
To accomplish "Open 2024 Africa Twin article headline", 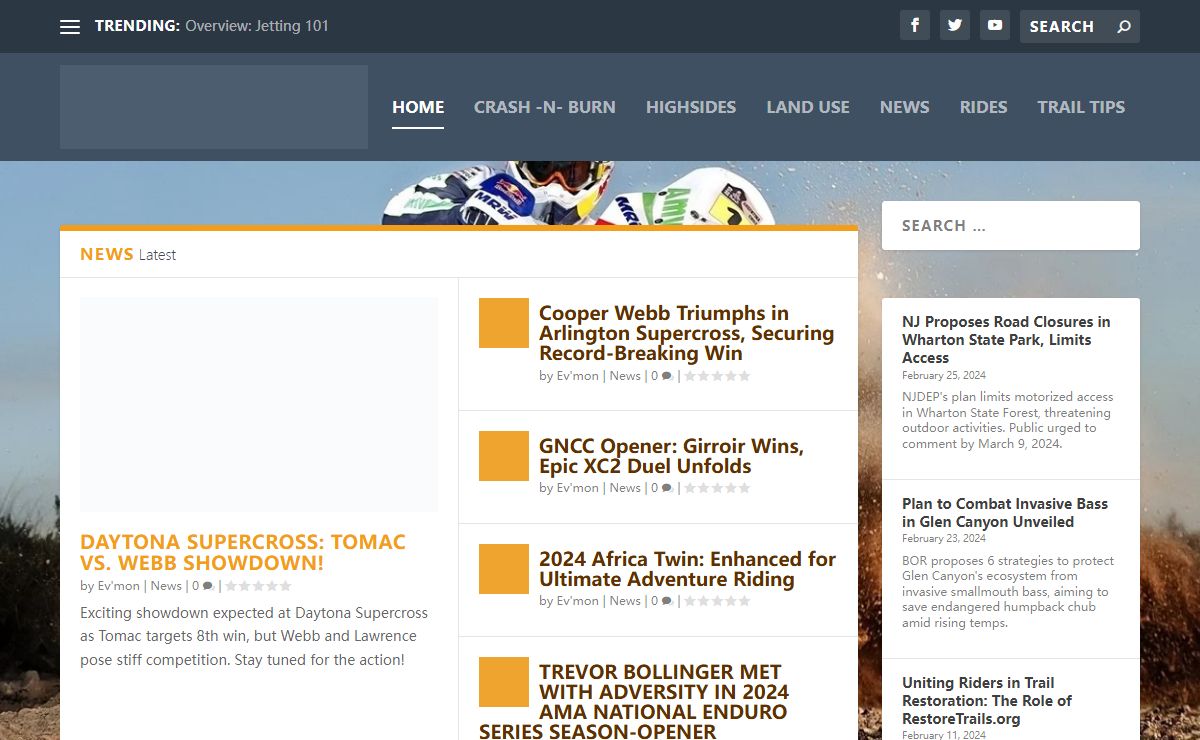I will point(687,569).
